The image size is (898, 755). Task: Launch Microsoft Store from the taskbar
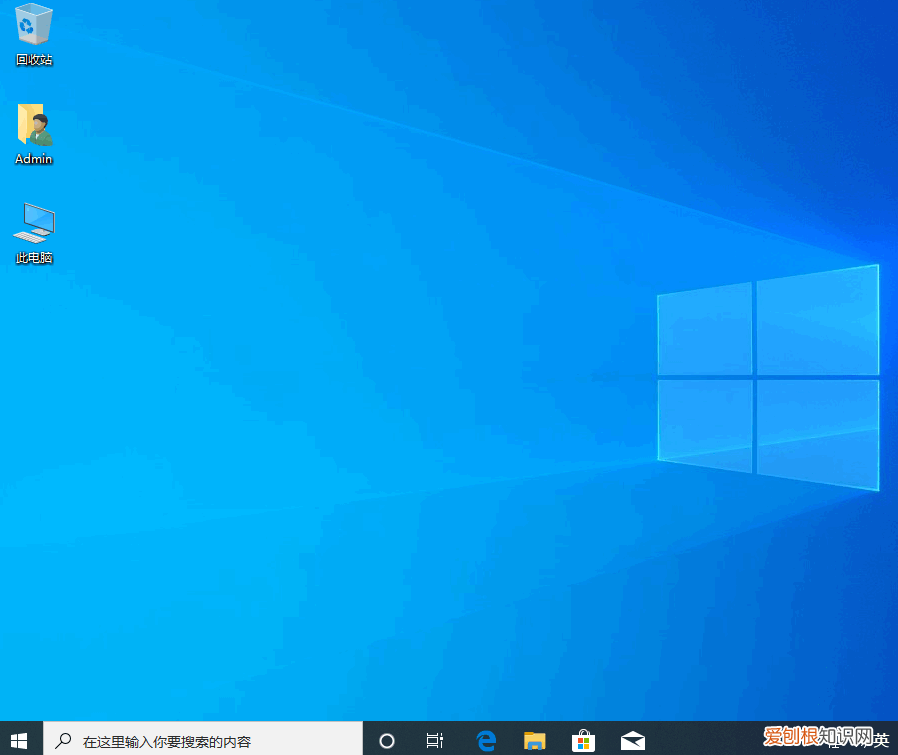(583, 741)
